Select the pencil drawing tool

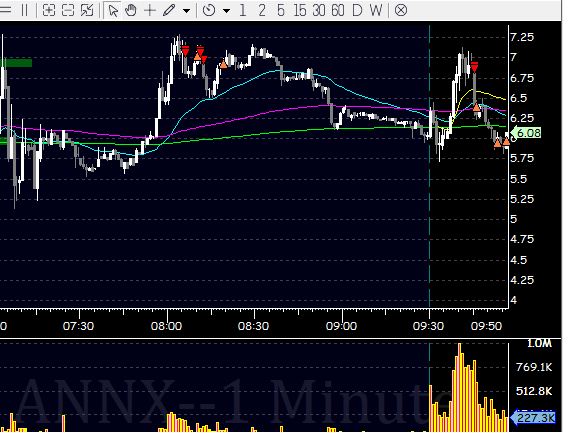click(169, 10)
